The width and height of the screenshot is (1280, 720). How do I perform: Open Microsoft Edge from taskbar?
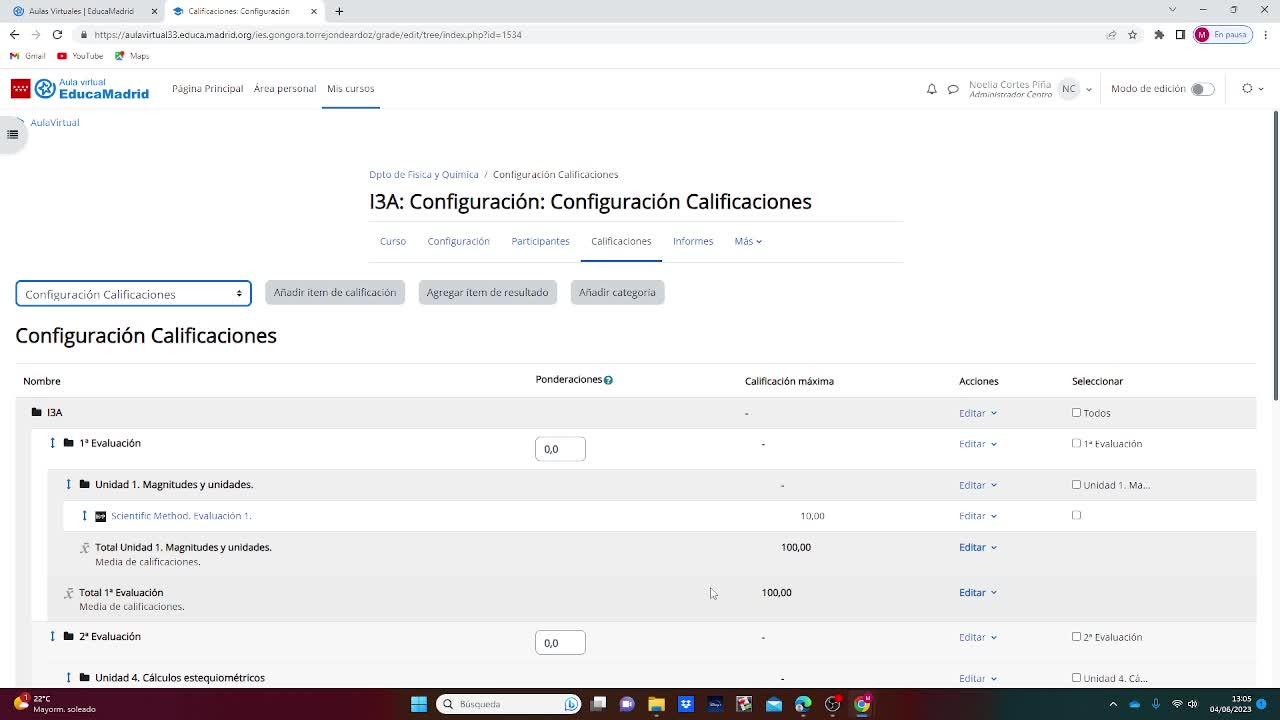coord(803,704)
